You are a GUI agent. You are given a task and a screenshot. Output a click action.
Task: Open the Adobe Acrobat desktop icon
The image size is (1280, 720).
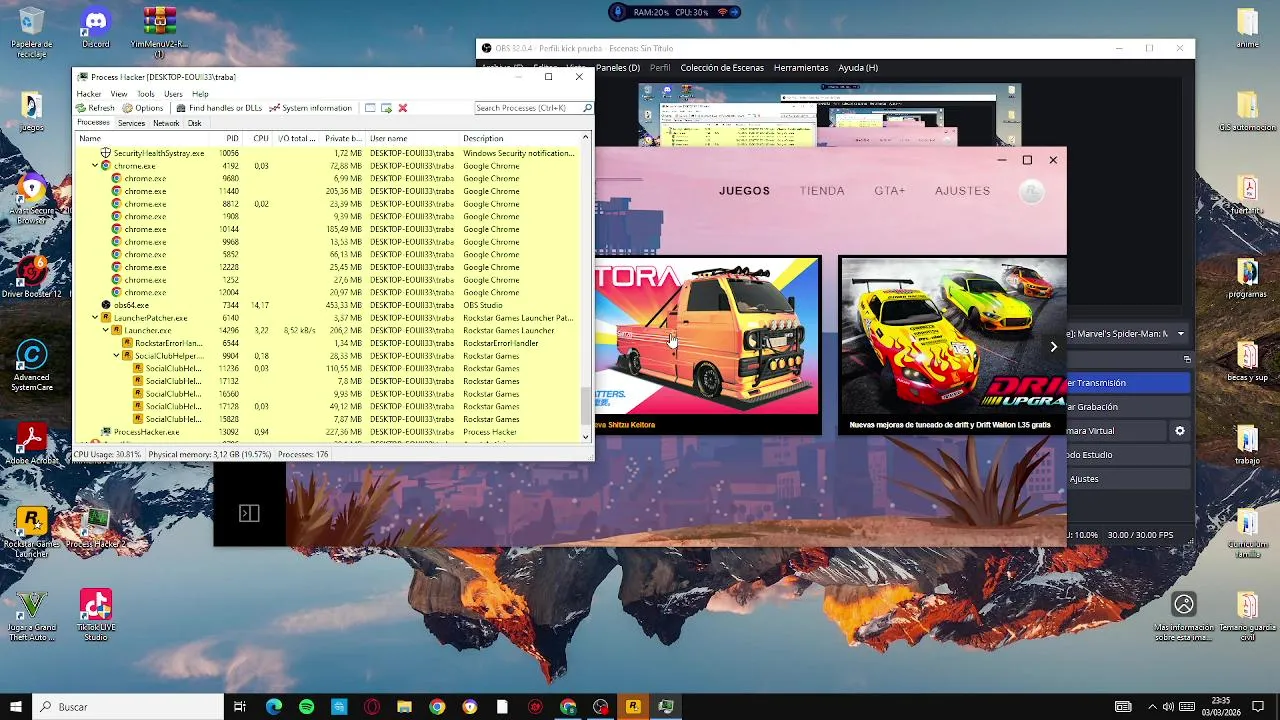click(31, 444)
